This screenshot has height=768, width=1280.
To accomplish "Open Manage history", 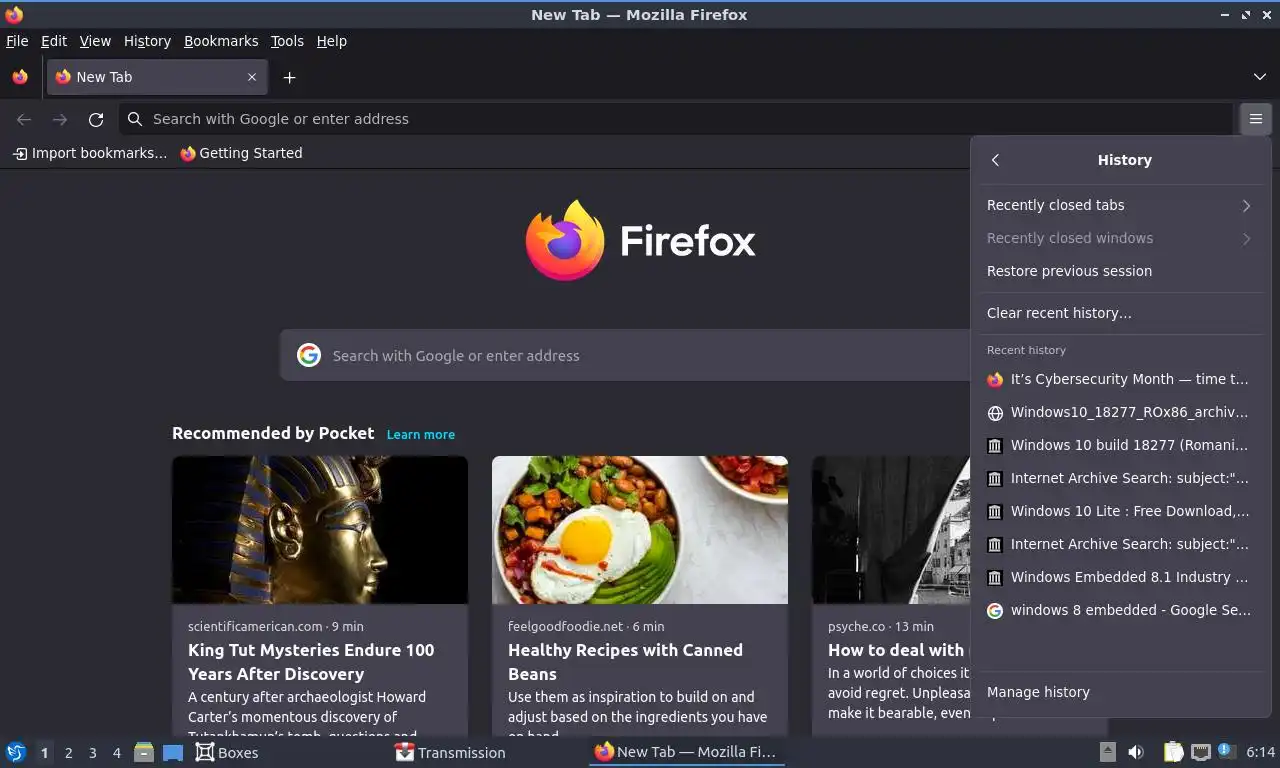I will click(1120, 692).
